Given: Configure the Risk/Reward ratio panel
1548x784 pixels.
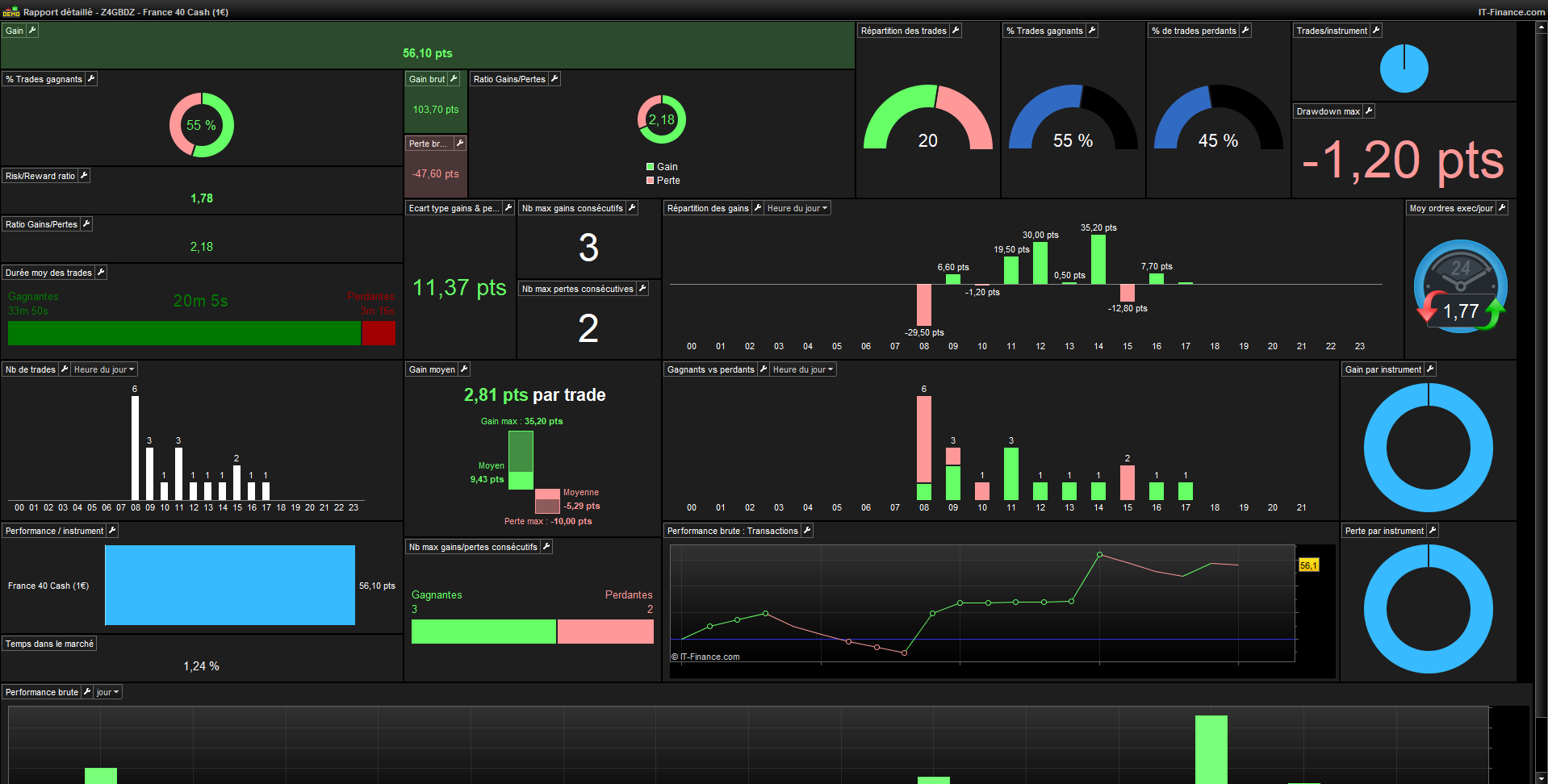Looking at the screenshot, I should pos(84,176).
